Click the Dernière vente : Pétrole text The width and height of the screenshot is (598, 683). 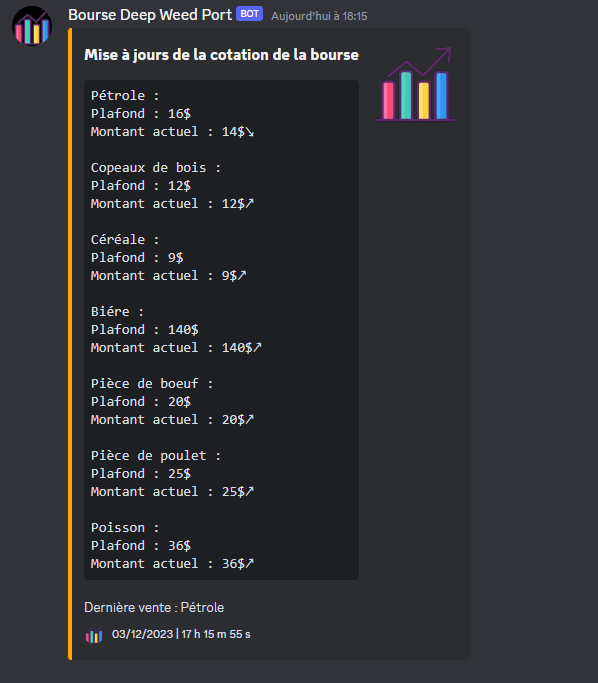(154, 607)
